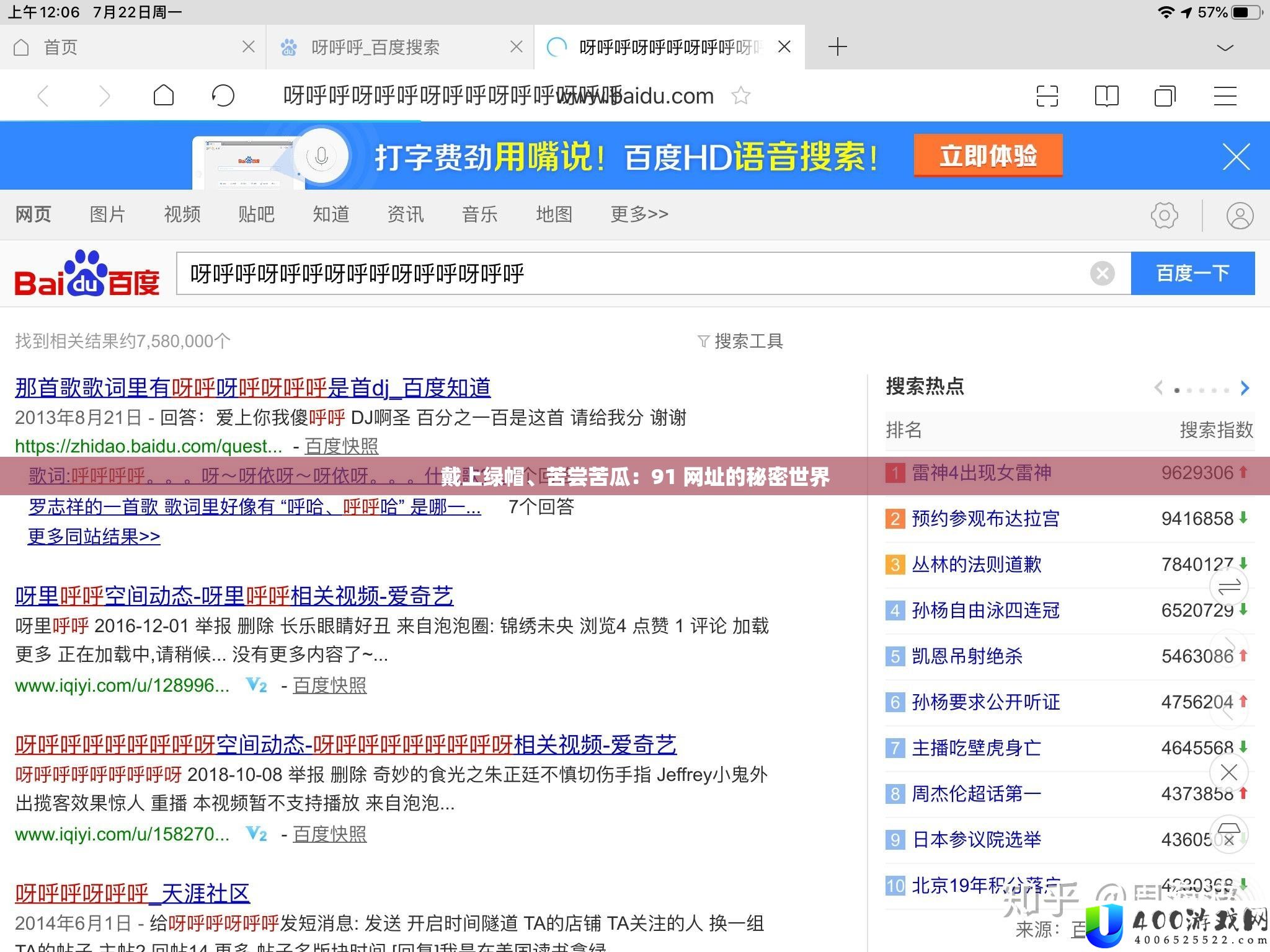Dismiss the voice search banner
This screenshot has width=1270, height=952.
tap(1237, 156)
